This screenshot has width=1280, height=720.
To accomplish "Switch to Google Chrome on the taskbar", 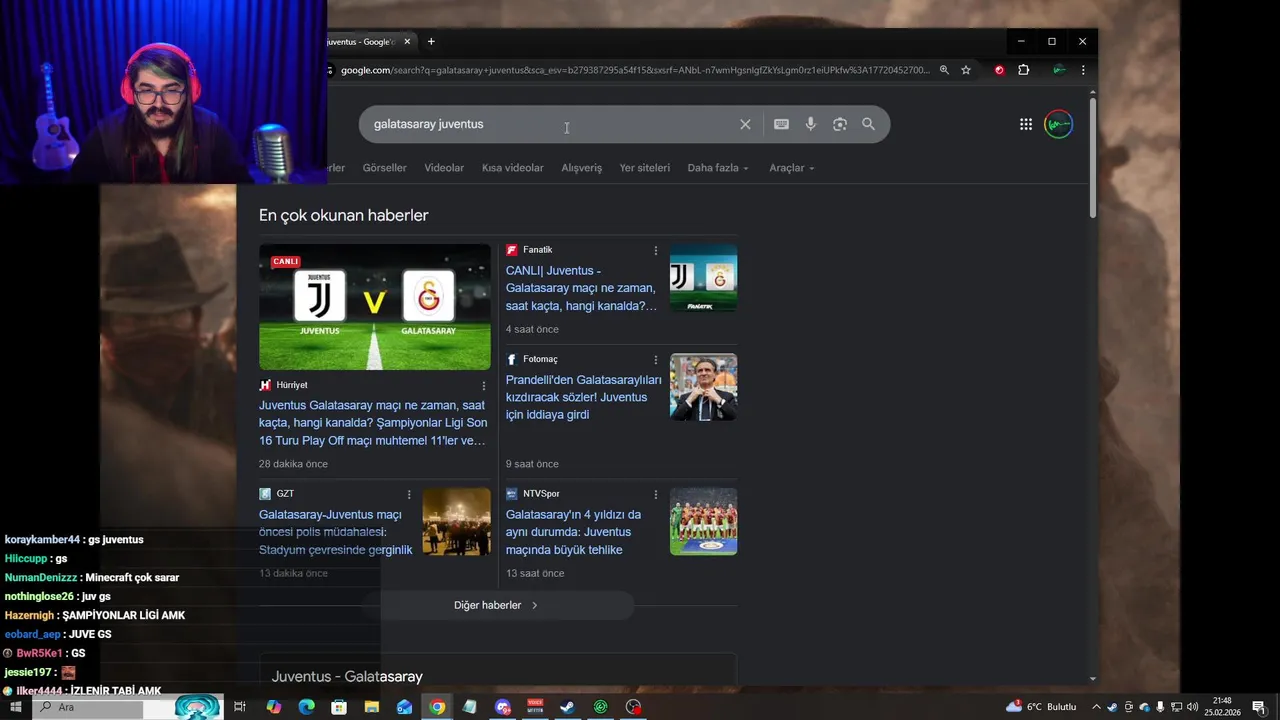I will pyautogui.click(x=437, y=707).
